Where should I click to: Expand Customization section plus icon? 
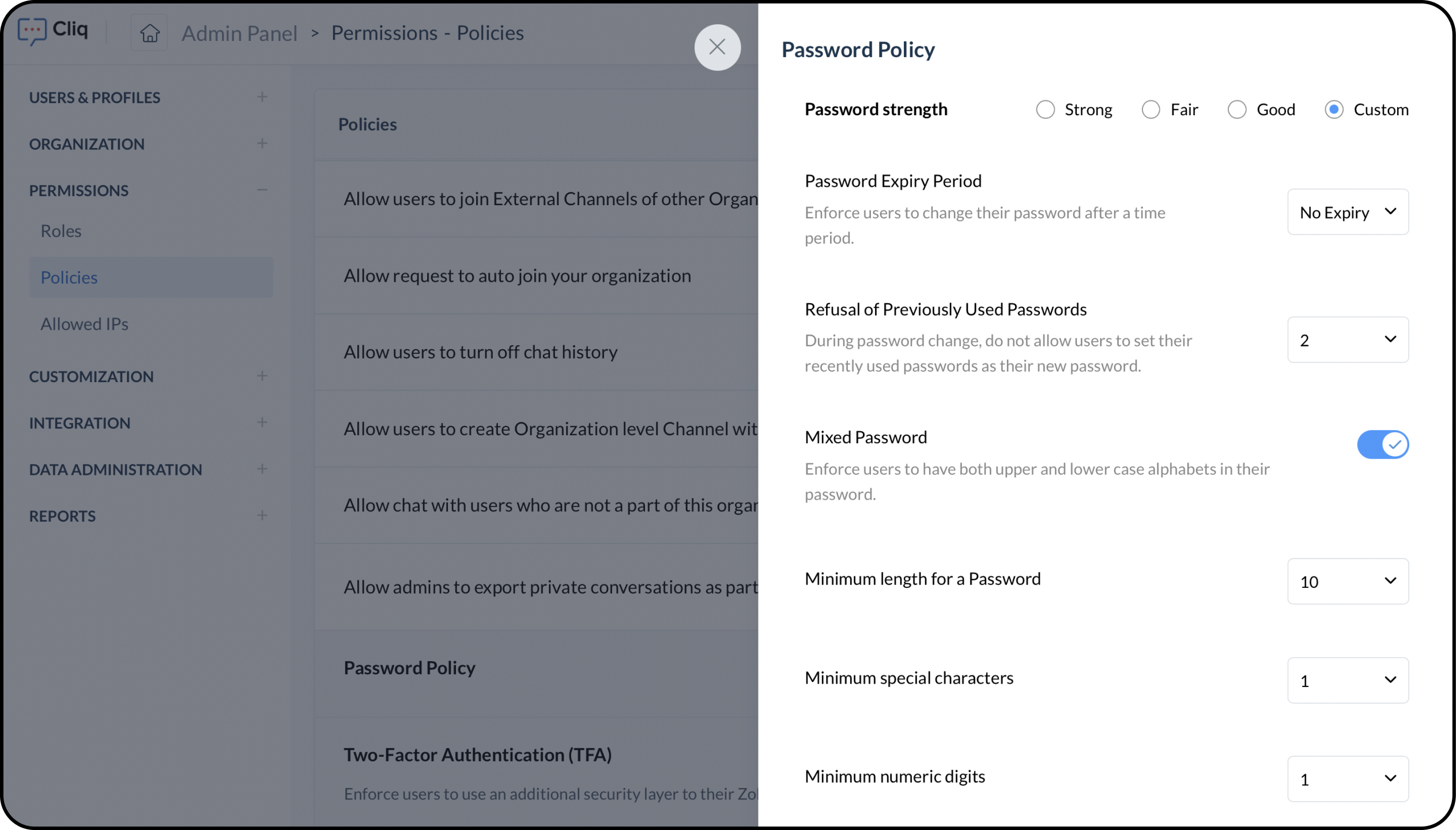[262, 376]
